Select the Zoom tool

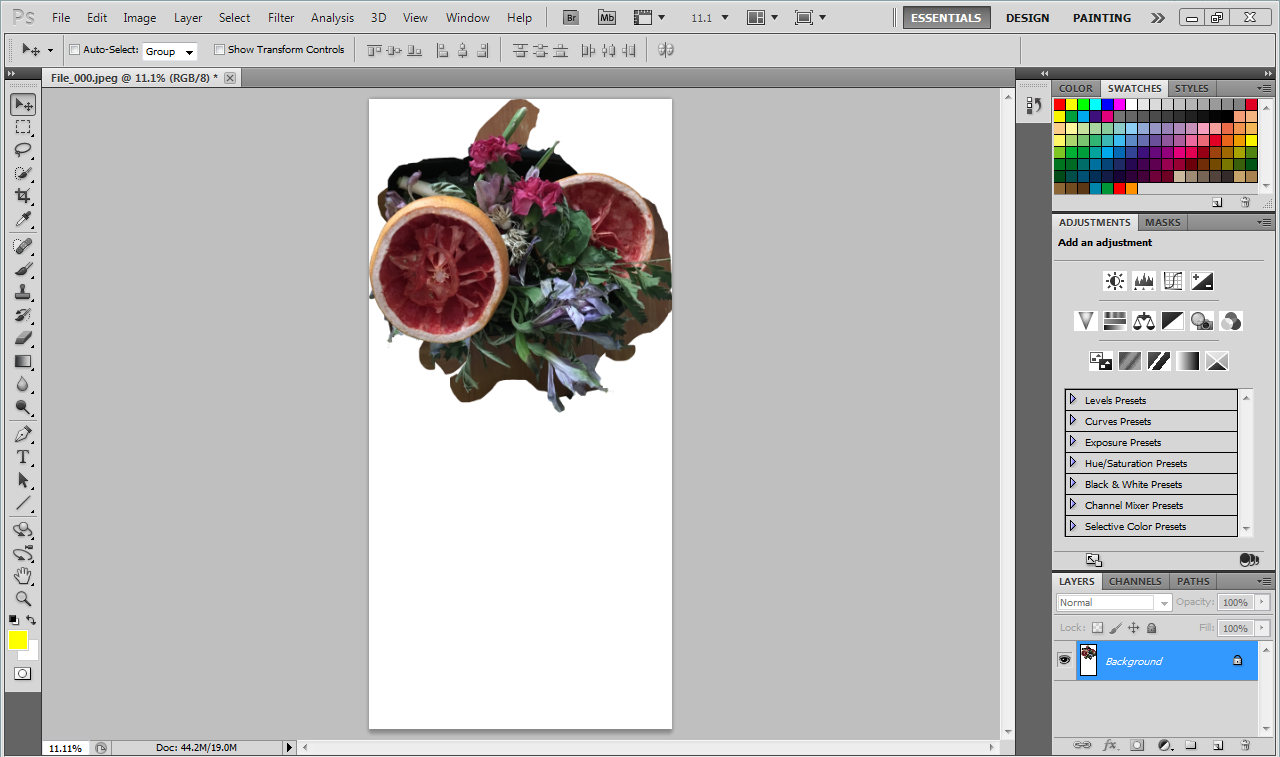pyautogui.click(x=23, y=599)
